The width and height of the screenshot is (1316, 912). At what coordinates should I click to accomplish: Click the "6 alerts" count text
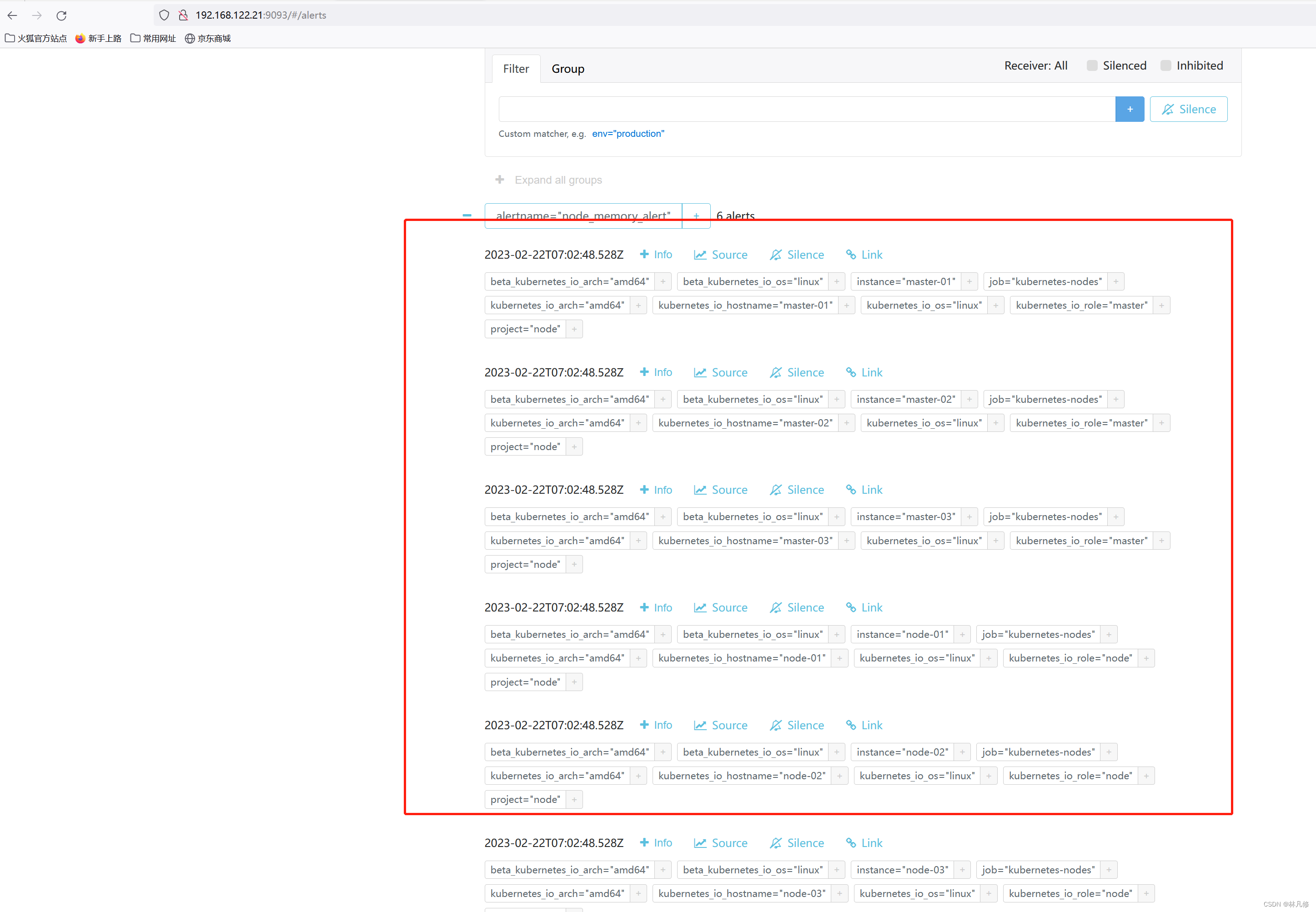point(735,216)
